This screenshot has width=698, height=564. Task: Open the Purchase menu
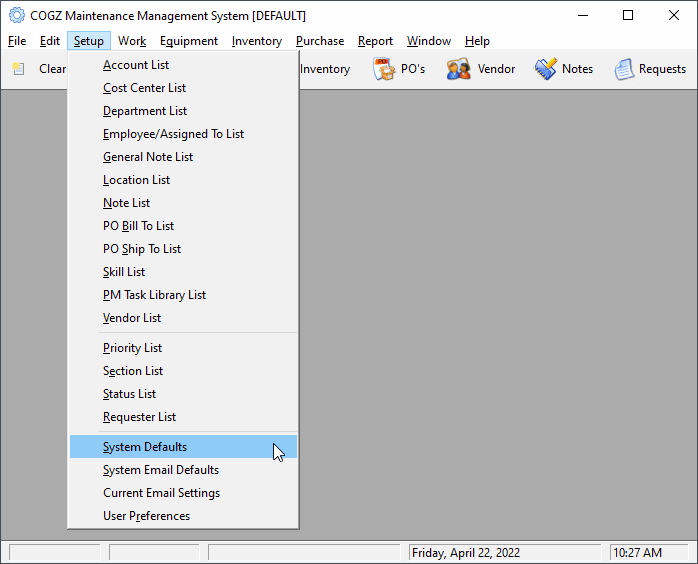(320, 41)
